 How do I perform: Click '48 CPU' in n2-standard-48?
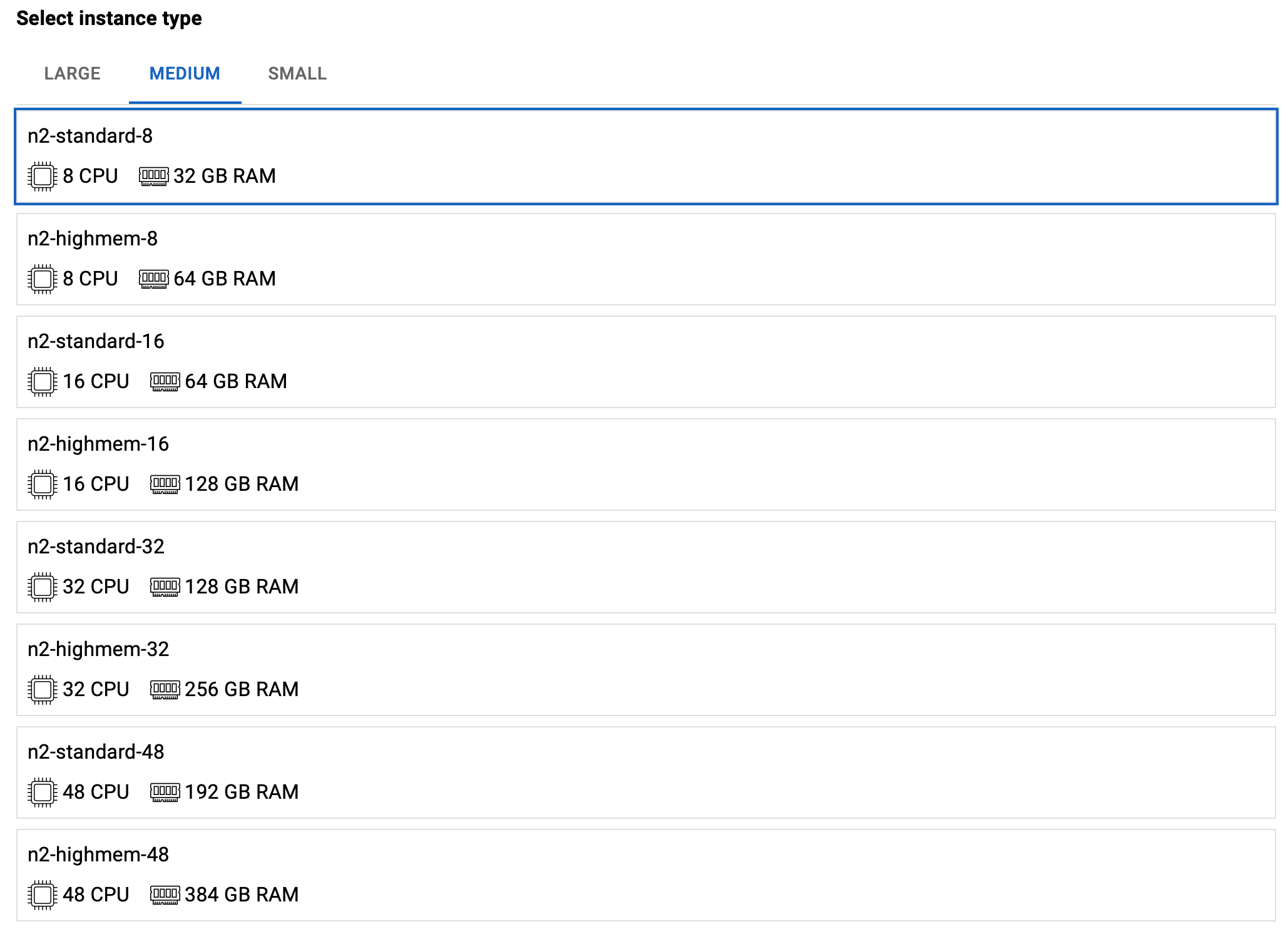coord(96,792)
